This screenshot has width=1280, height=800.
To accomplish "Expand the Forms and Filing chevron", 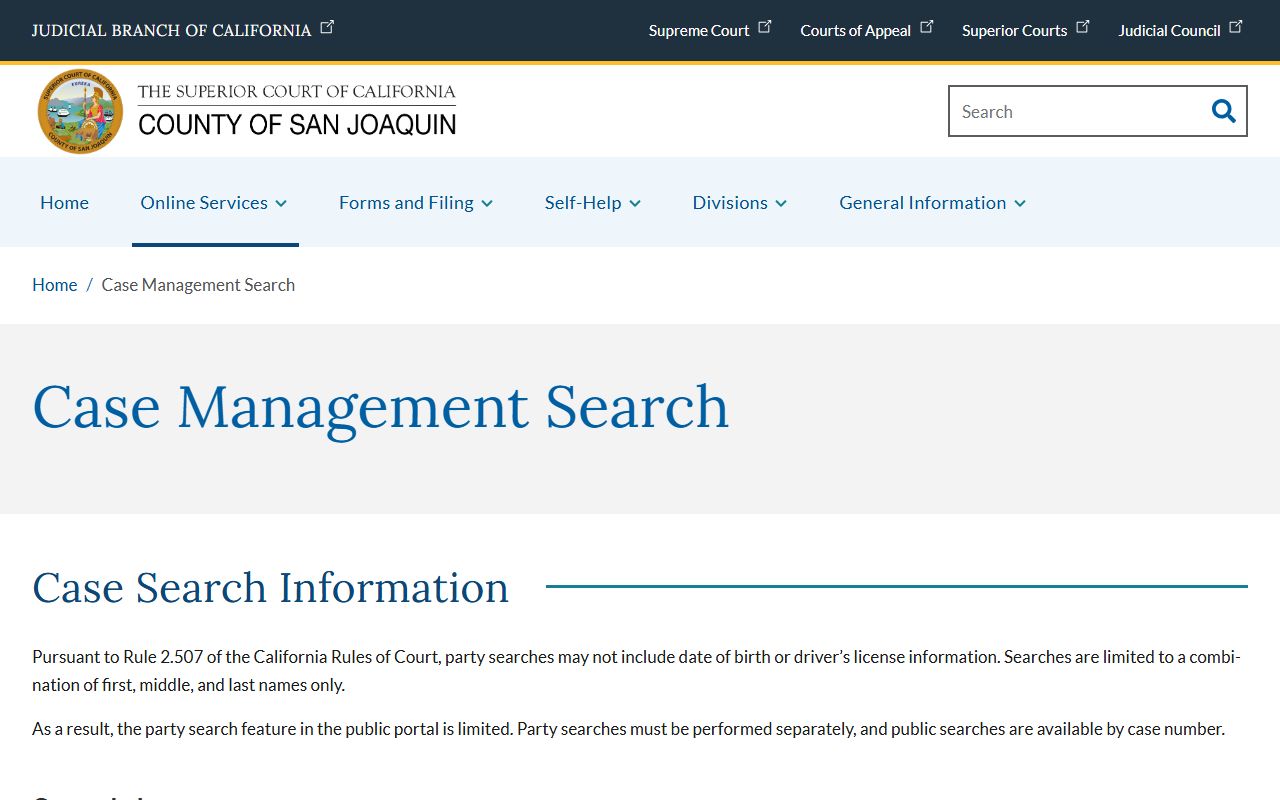I will coord(487,203).
